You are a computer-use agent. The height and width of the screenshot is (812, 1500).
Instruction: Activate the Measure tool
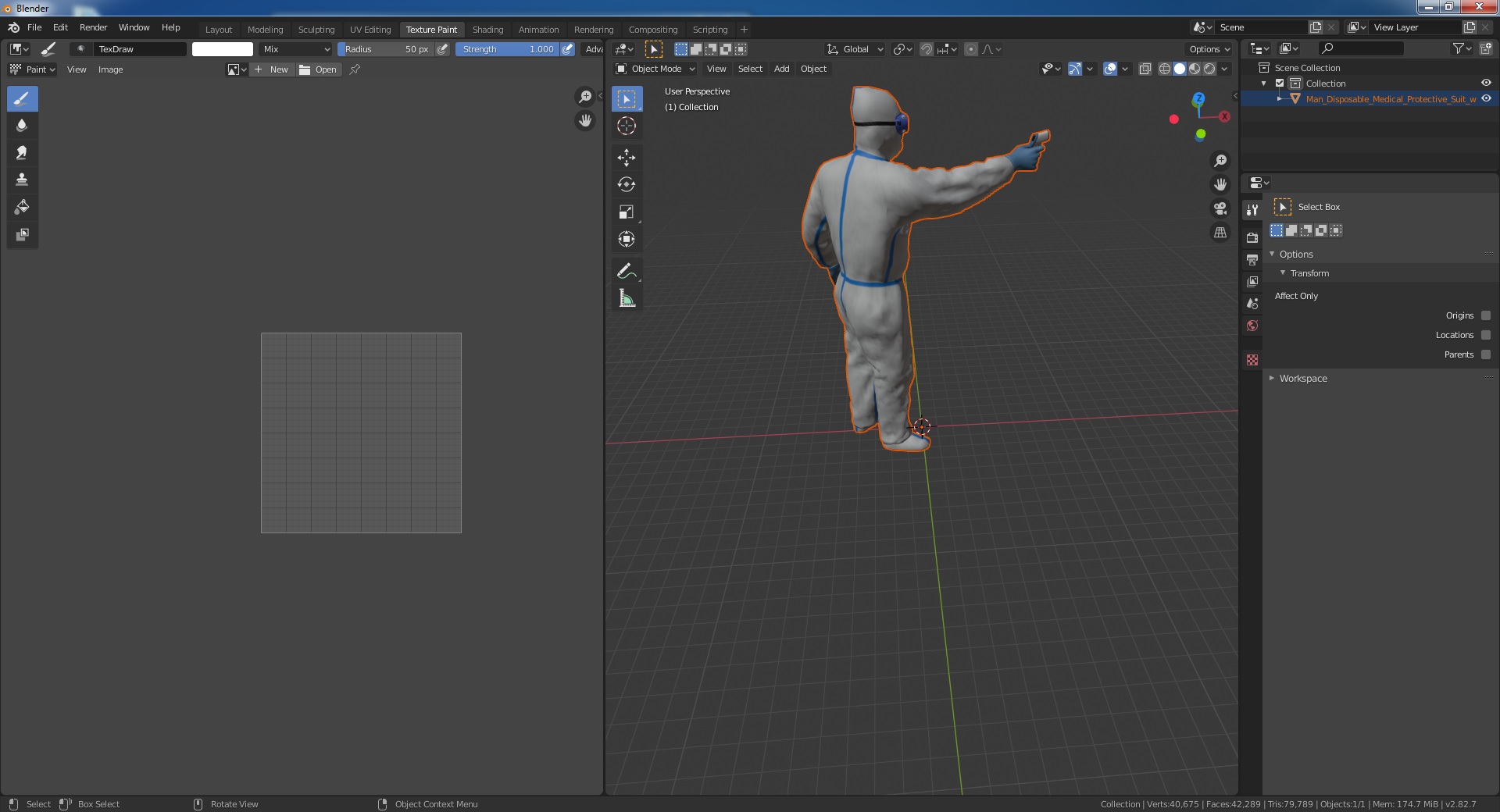[x=627, y=298]
